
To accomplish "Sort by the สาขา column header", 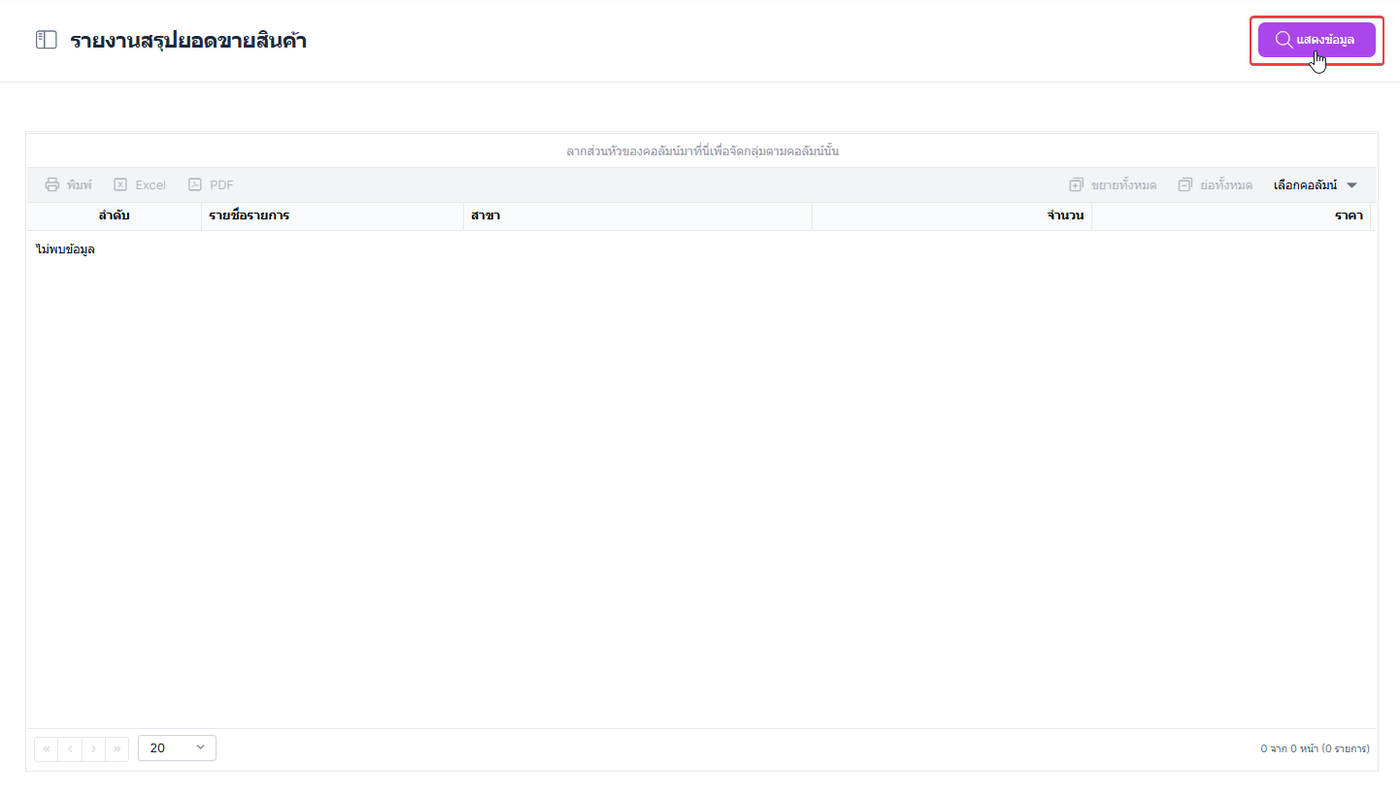I will pyautogui.click(x=638, y=216).
